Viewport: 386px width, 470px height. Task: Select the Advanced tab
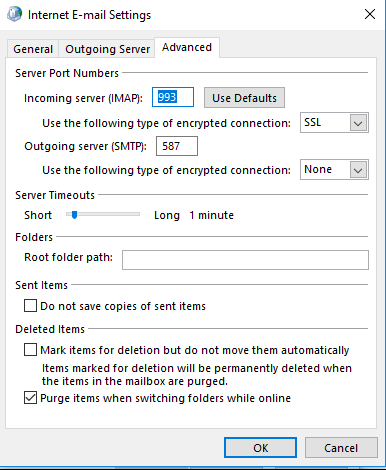tap(187, 47)
